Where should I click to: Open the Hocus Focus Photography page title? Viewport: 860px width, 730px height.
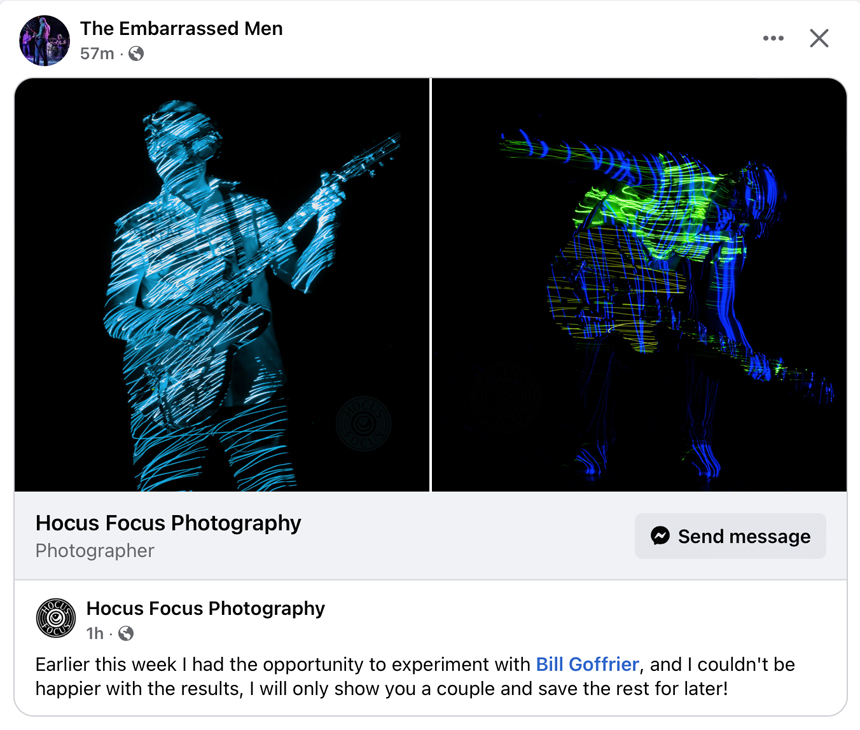tap(168, 523)
